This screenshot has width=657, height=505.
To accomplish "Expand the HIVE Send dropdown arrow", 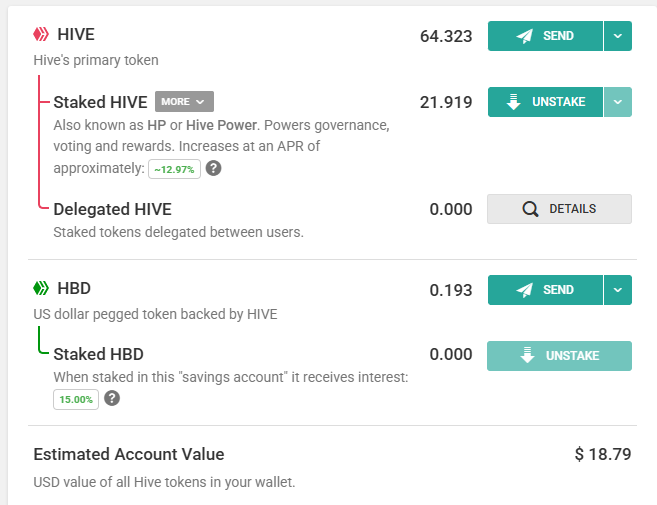I will click(618, 36).
